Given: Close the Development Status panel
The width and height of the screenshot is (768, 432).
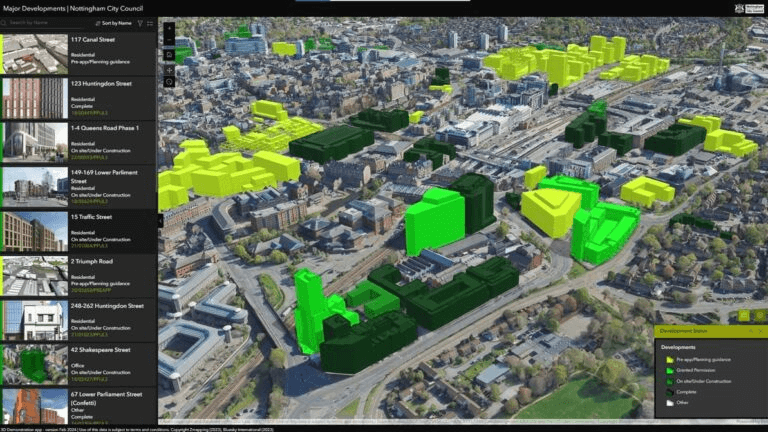Looking at the screenshot, I should pos(760,331).
